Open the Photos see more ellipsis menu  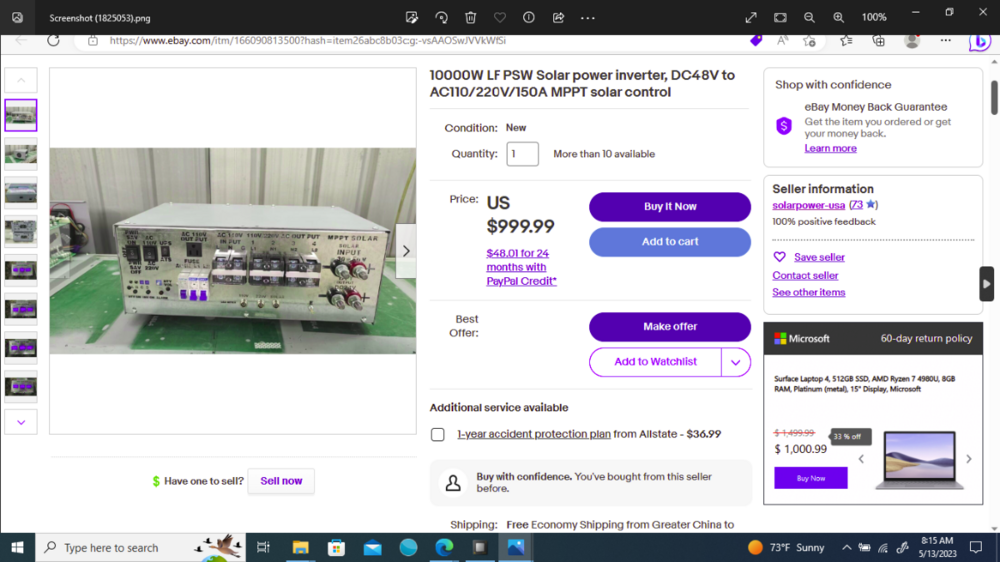point(587,18)
